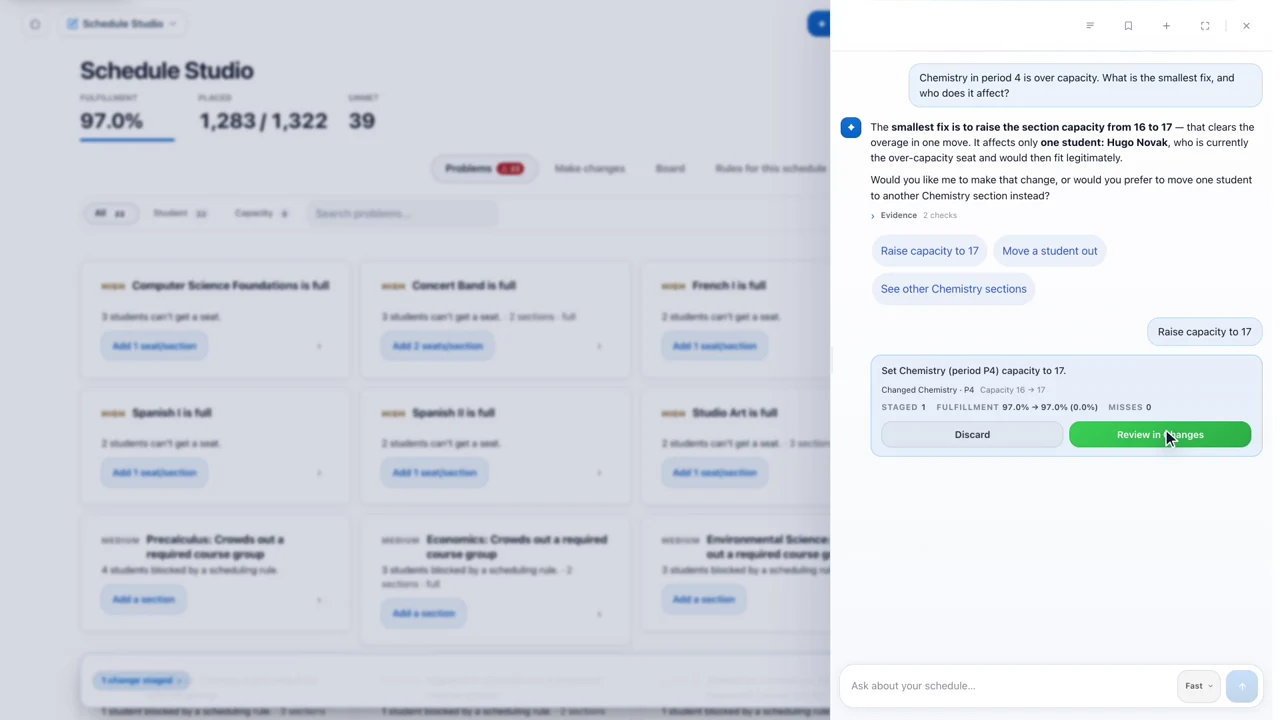Viewport: 1280px width, 720px height.
Task: Click 'Set Chemistry (period P4) capacity to 17' text
Action: pyautogui.click(x=973, y=371)
